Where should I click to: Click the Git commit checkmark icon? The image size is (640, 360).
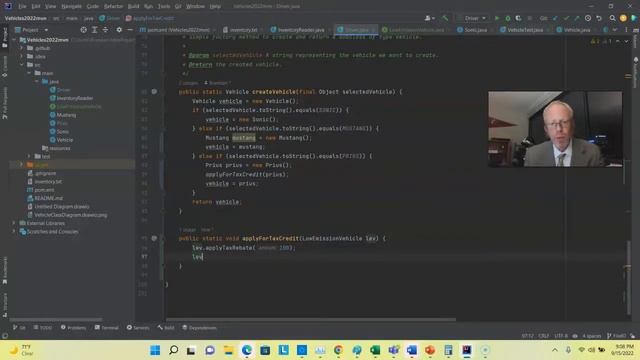[x=566, y=18]
